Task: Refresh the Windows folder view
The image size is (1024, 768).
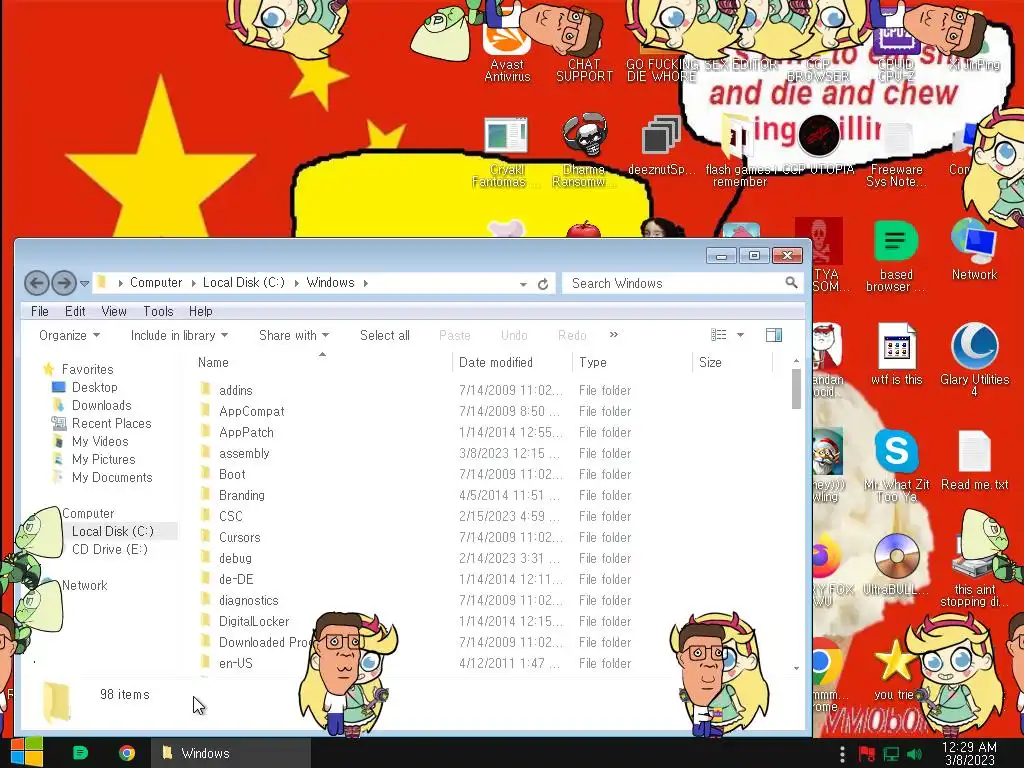Action: [543, 283]
